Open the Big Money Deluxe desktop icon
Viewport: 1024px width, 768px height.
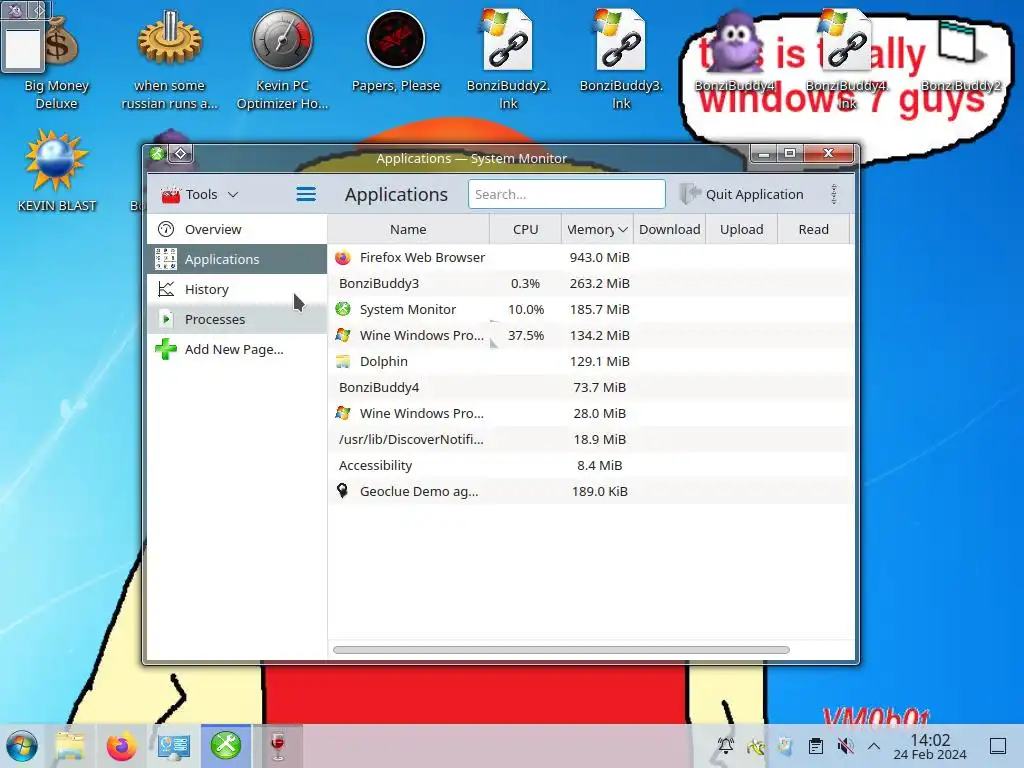pos(57,60)
